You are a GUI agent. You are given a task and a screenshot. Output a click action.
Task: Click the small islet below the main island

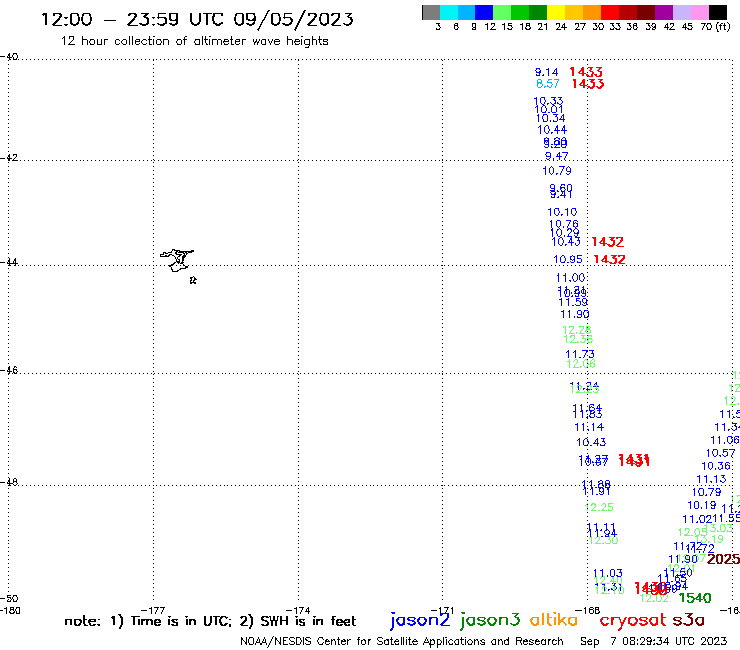[x=193, y=280]
